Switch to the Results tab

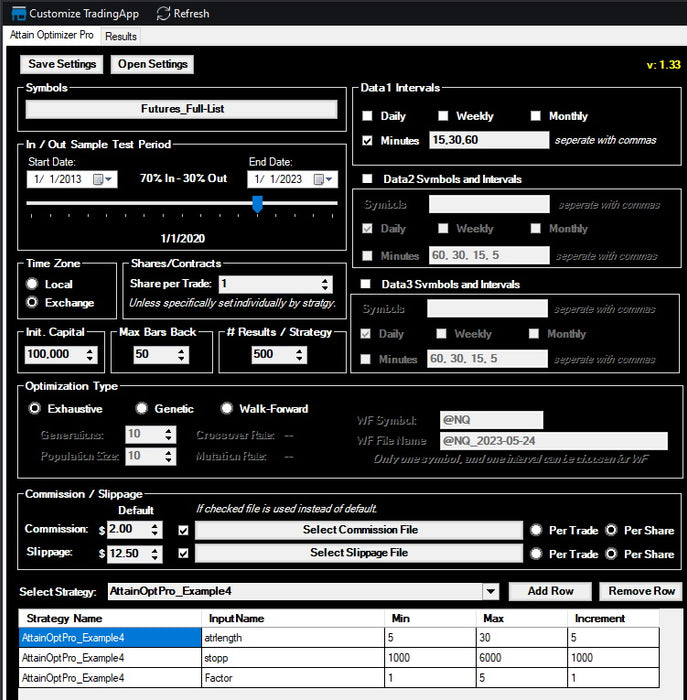[121, 37]
